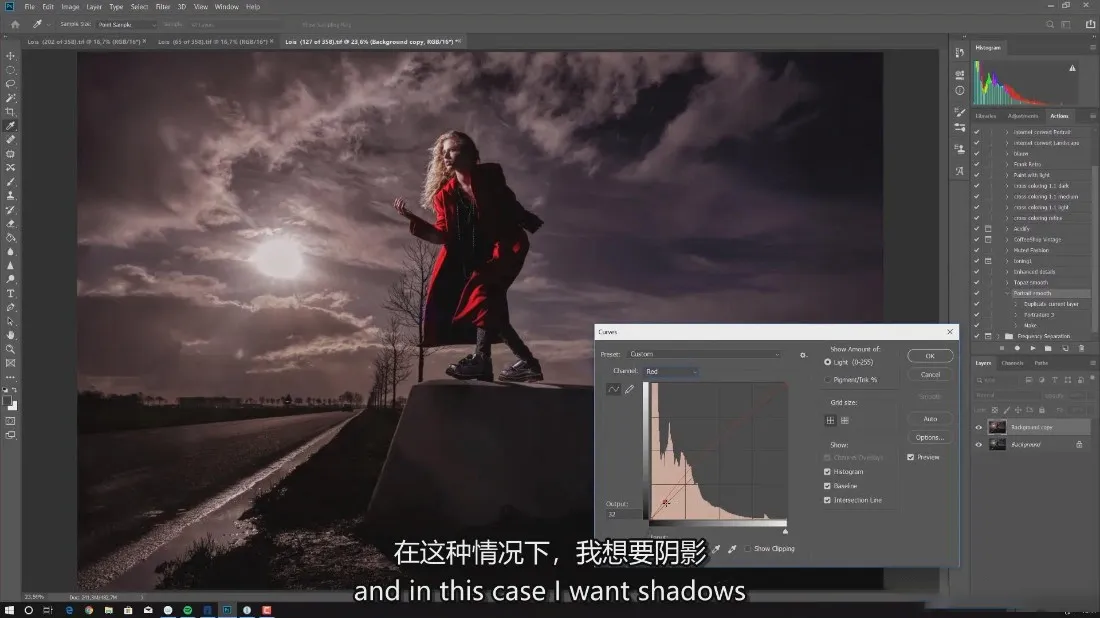Viewport: 1100px width, 618px height.
Task: Hide the Background copy layer
Action: point(979,427)
